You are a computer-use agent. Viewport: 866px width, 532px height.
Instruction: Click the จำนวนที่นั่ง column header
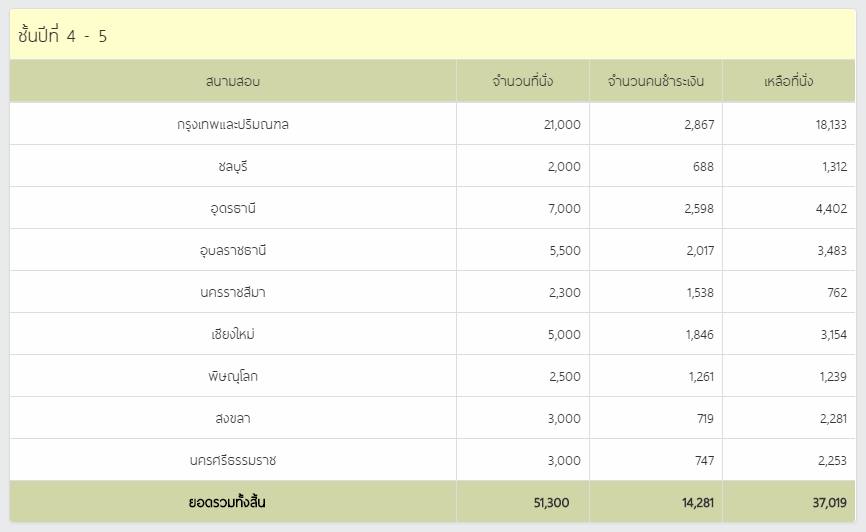click(x=522, y=81)
